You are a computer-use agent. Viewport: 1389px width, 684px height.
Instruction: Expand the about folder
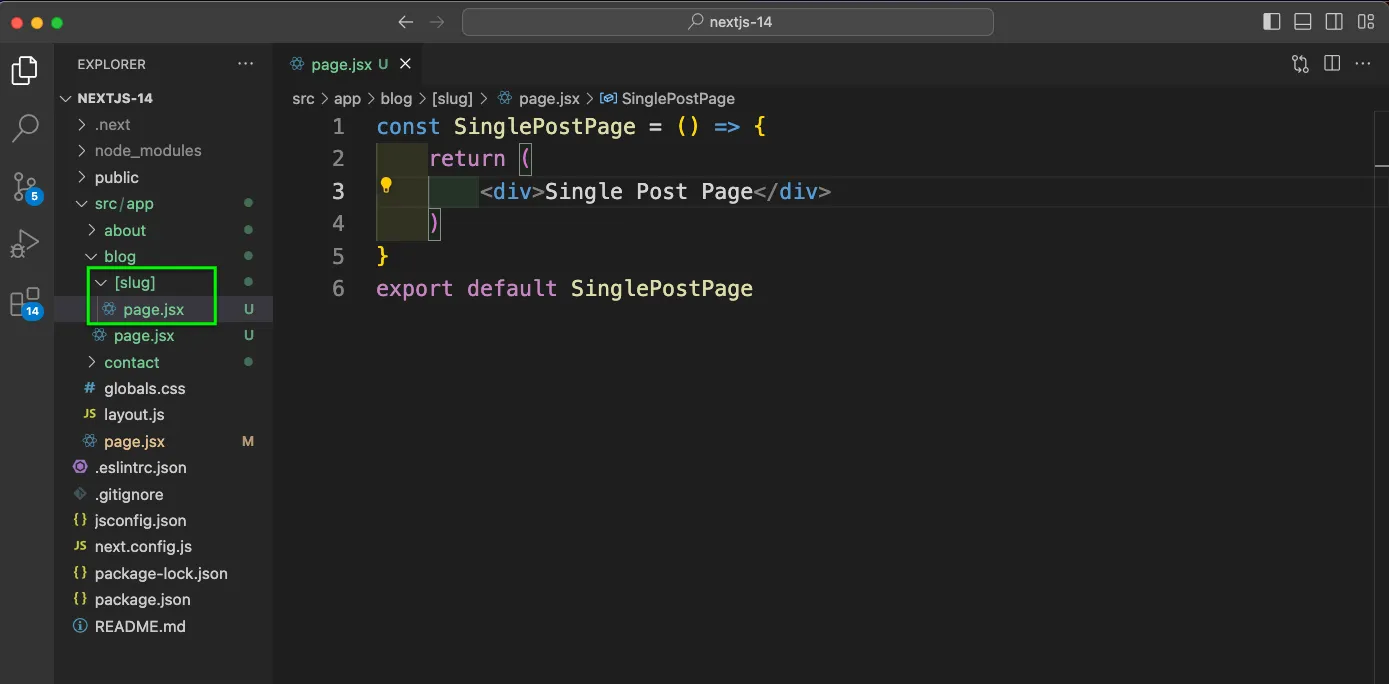tap(164, 230)
